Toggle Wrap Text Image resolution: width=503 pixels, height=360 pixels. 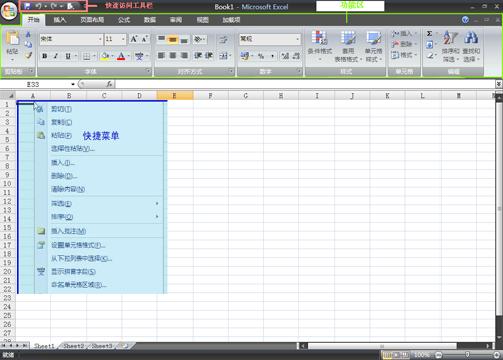pos(223,39)
